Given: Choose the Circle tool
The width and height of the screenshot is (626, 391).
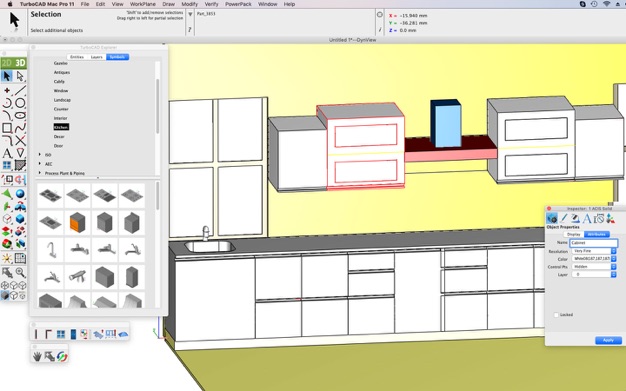Looking at the screenshot, I should point(20,103).
